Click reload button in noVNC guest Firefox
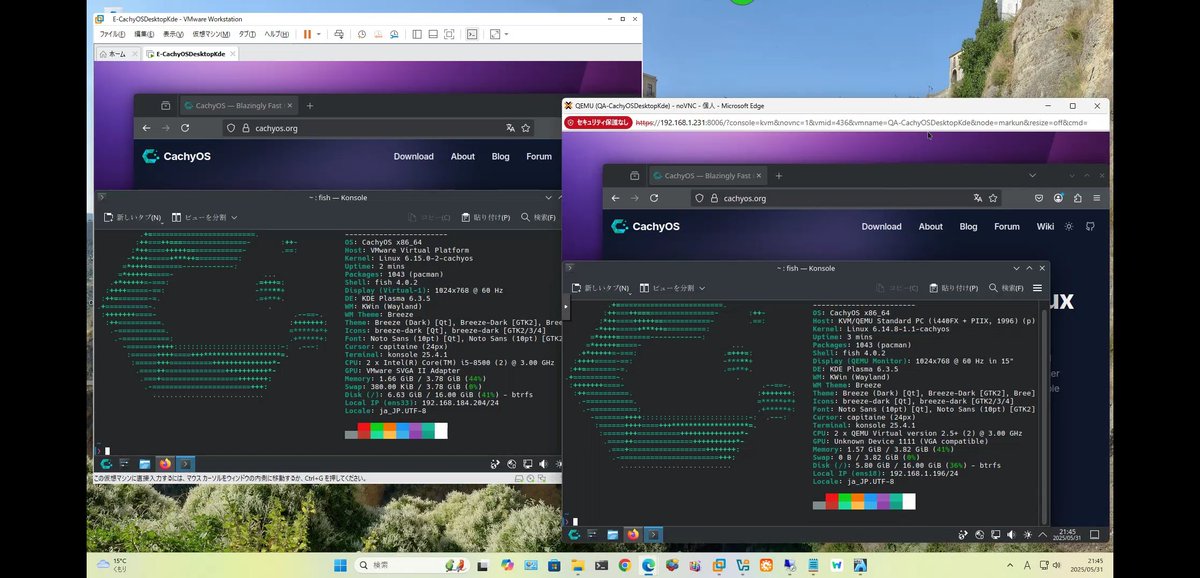Viewport: 1200px width, 578px height. 654,198
